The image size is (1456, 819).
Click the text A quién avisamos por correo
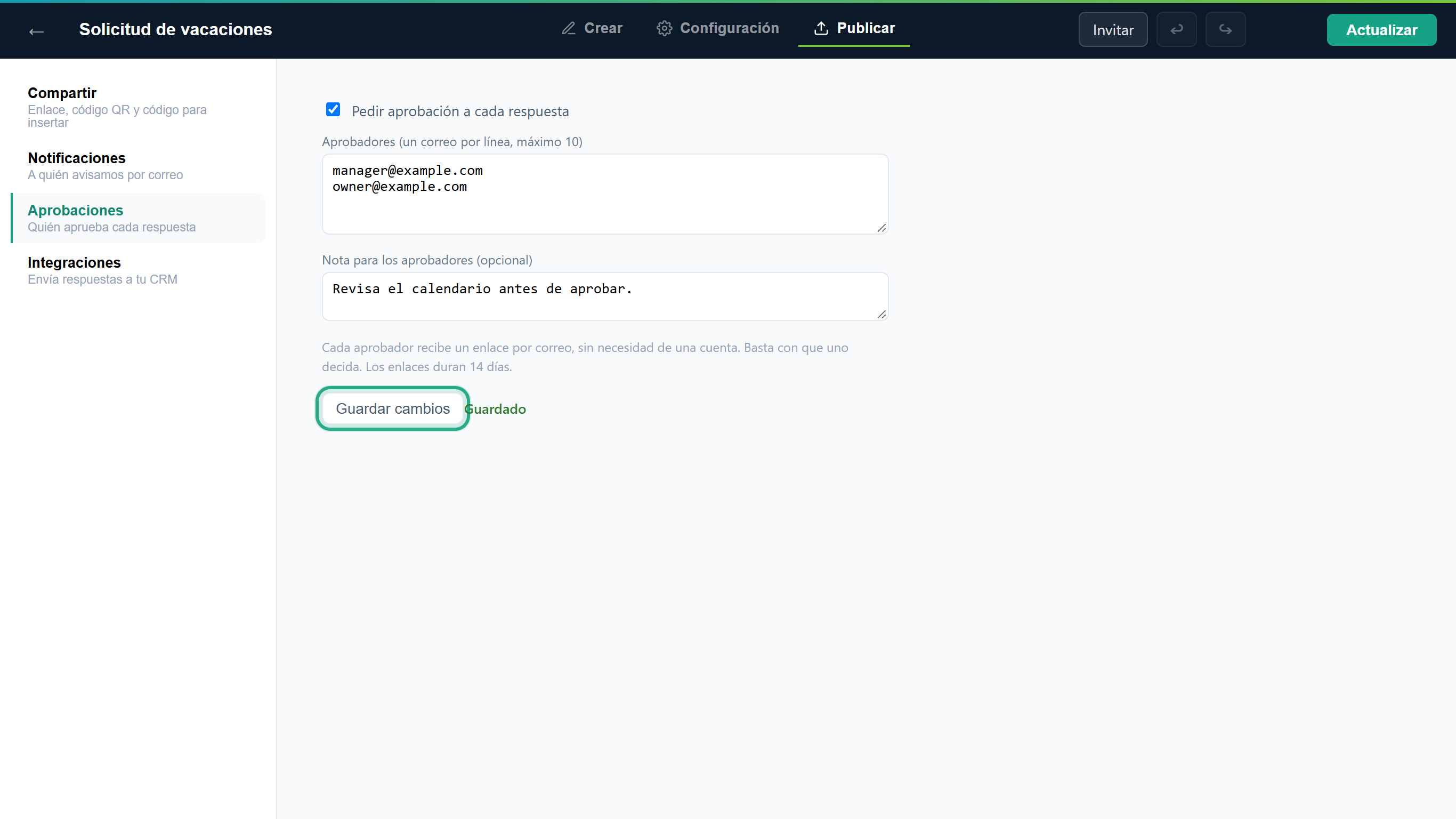pos(105,175)
